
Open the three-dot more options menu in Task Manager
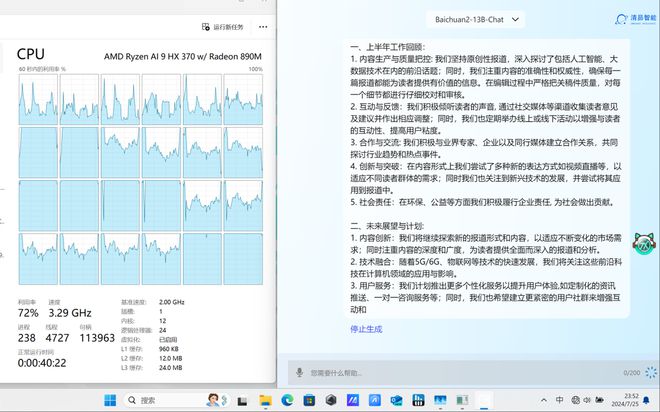point(263,27)
